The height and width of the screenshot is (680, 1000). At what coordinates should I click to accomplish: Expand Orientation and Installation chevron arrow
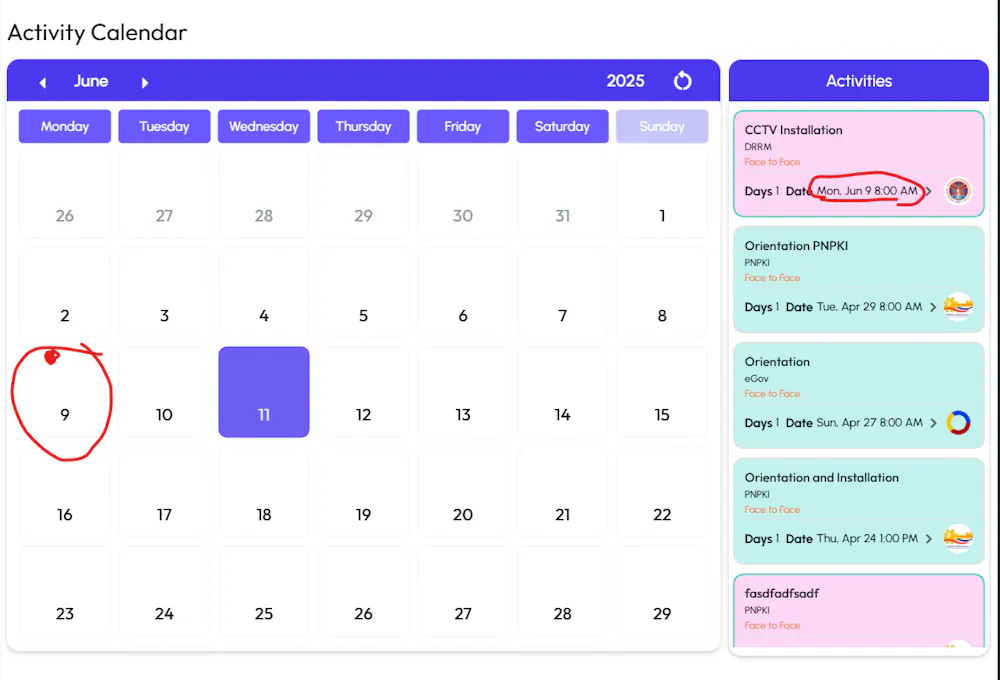[929, 539]
